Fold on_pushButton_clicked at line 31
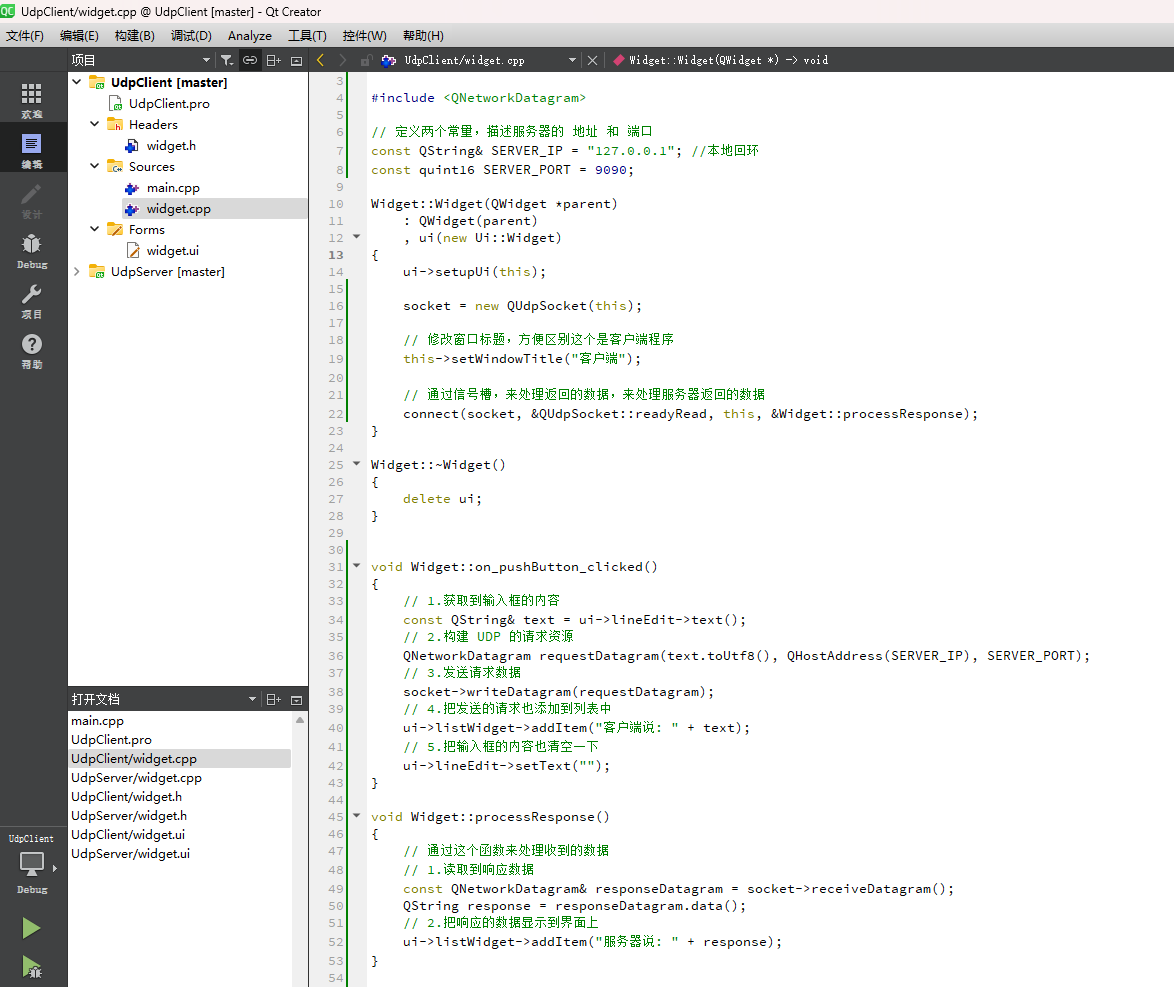1174x987 pixels. (x=356, y=565)
